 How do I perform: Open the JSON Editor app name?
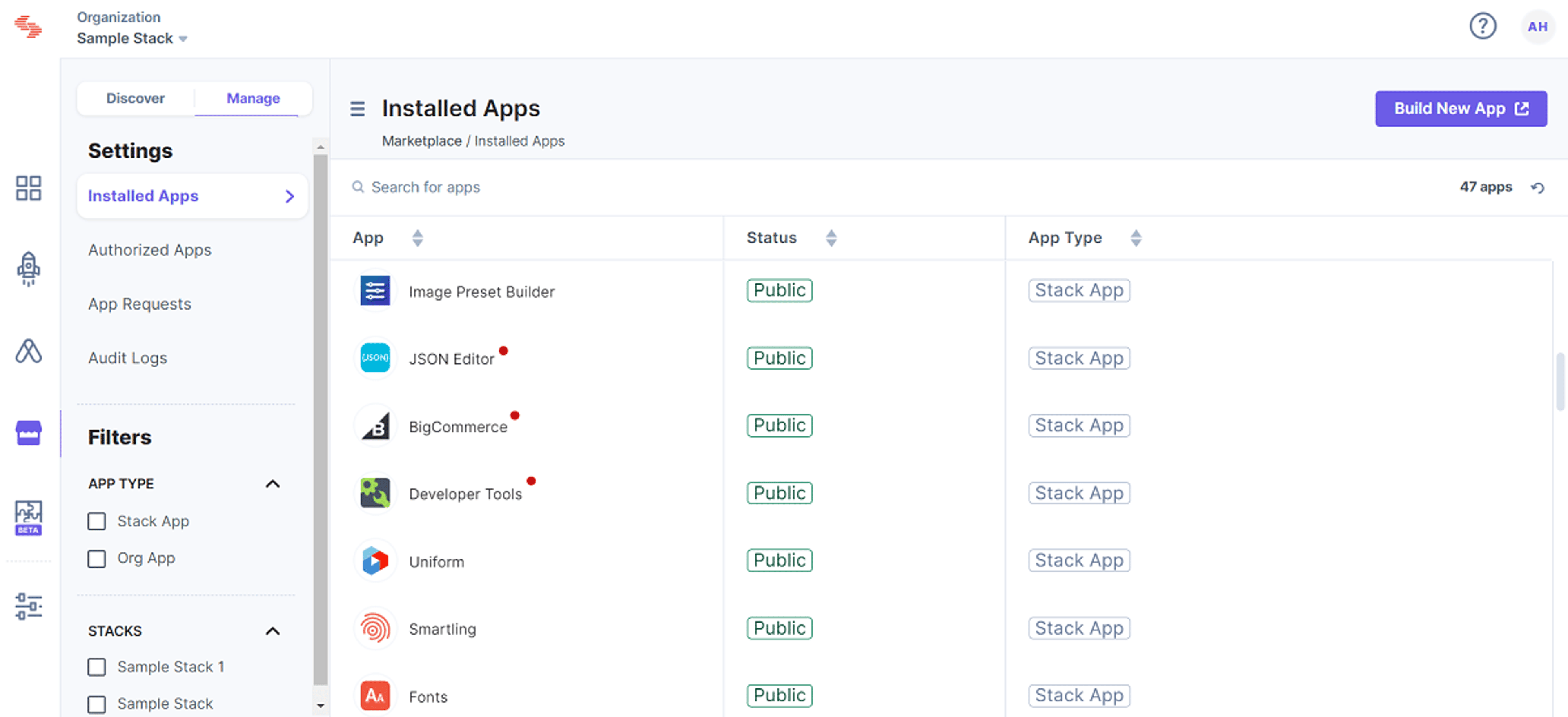(x=451, y=360)
